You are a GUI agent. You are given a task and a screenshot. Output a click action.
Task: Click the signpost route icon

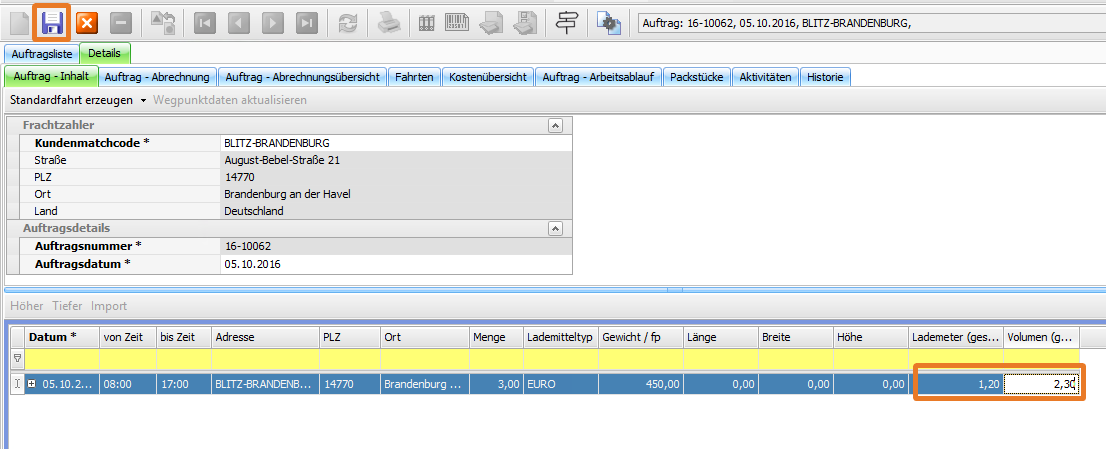[567, 22]
